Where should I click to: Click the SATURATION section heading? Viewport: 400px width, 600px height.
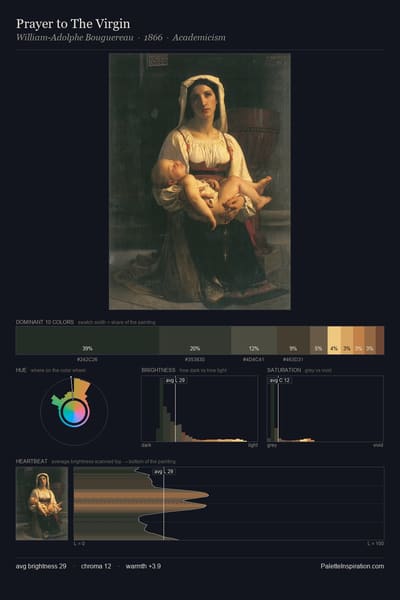[x=284, y=370]
